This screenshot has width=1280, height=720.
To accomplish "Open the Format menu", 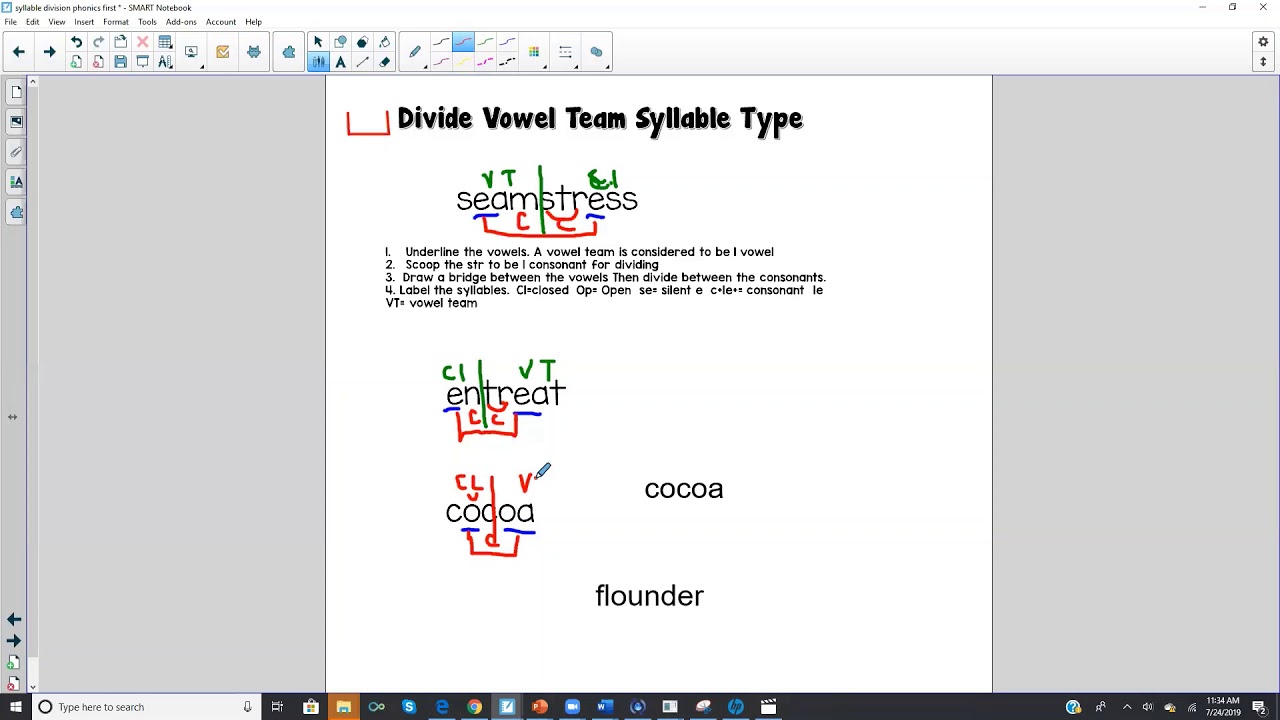I will coord(116,22).
